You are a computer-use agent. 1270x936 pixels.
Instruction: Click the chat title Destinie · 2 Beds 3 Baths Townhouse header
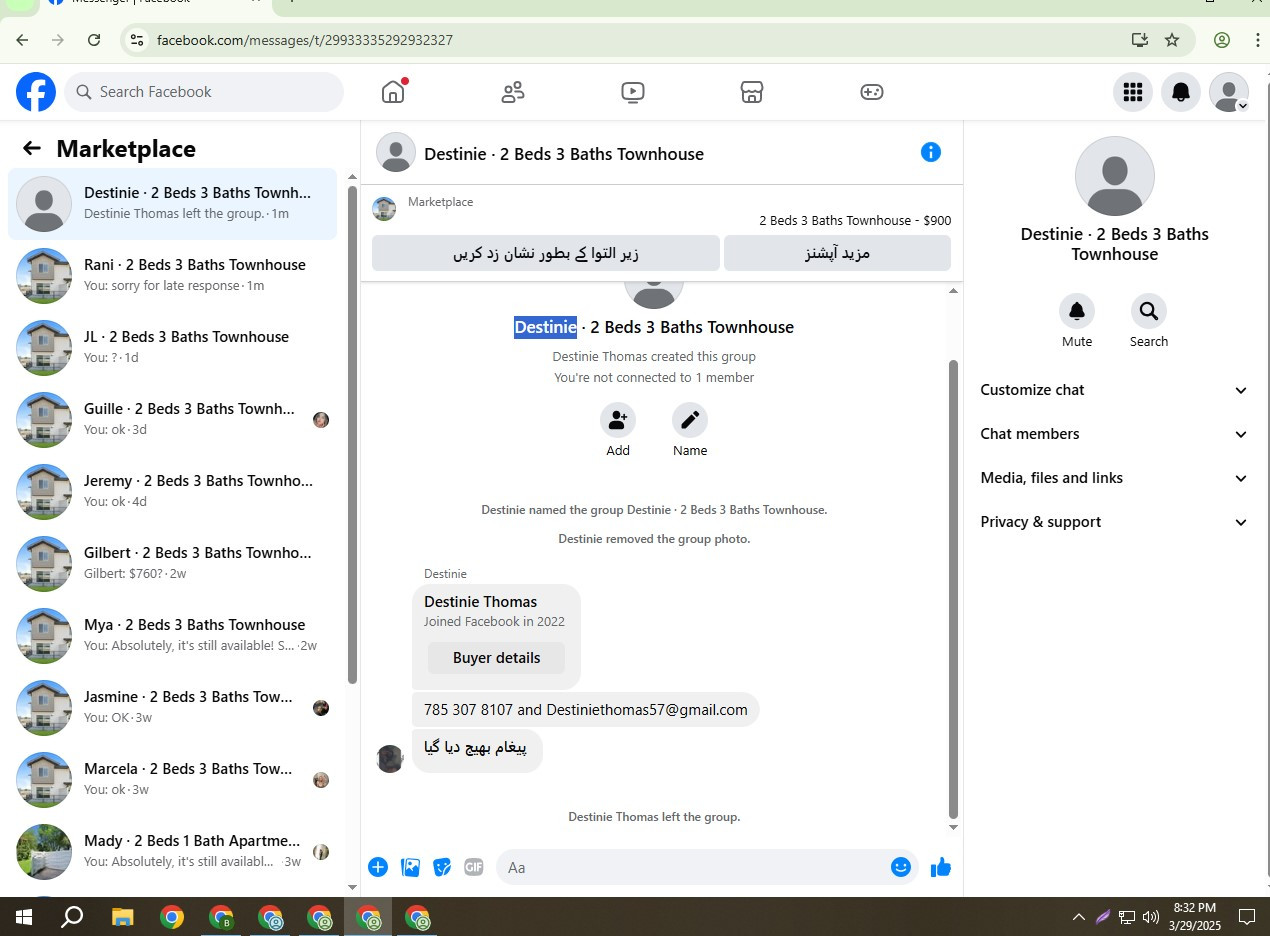pos(564,154)
